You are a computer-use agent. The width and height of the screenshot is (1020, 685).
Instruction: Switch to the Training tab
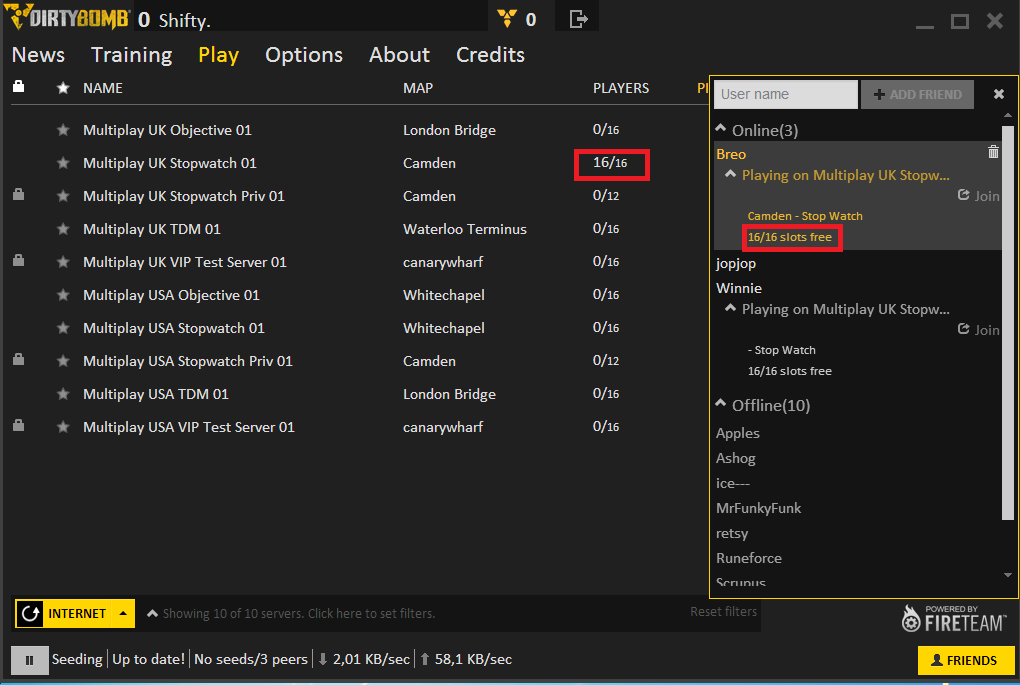131,55
